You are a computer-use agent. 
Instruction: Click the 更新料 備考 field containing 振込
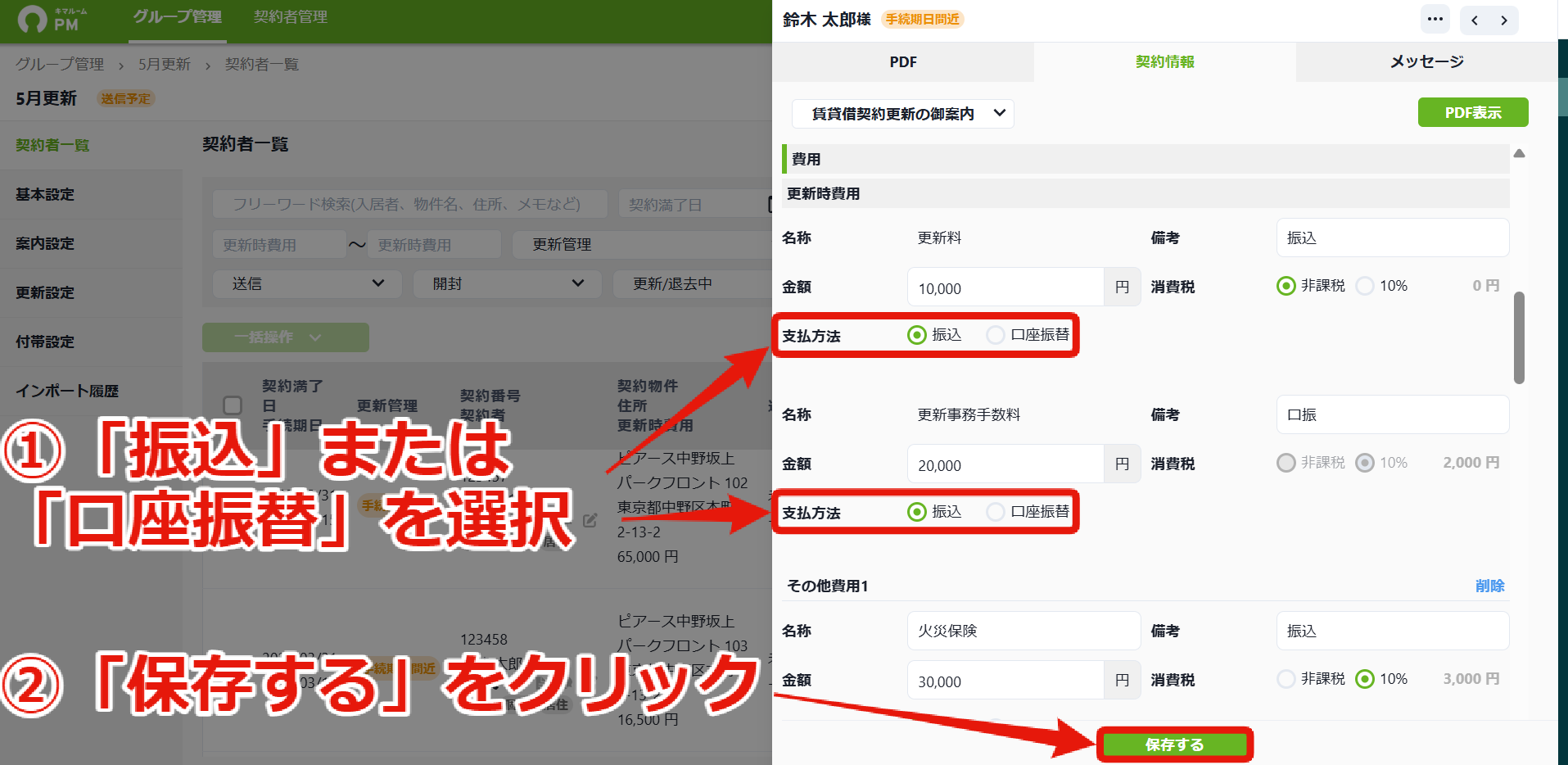[1393, 238]
